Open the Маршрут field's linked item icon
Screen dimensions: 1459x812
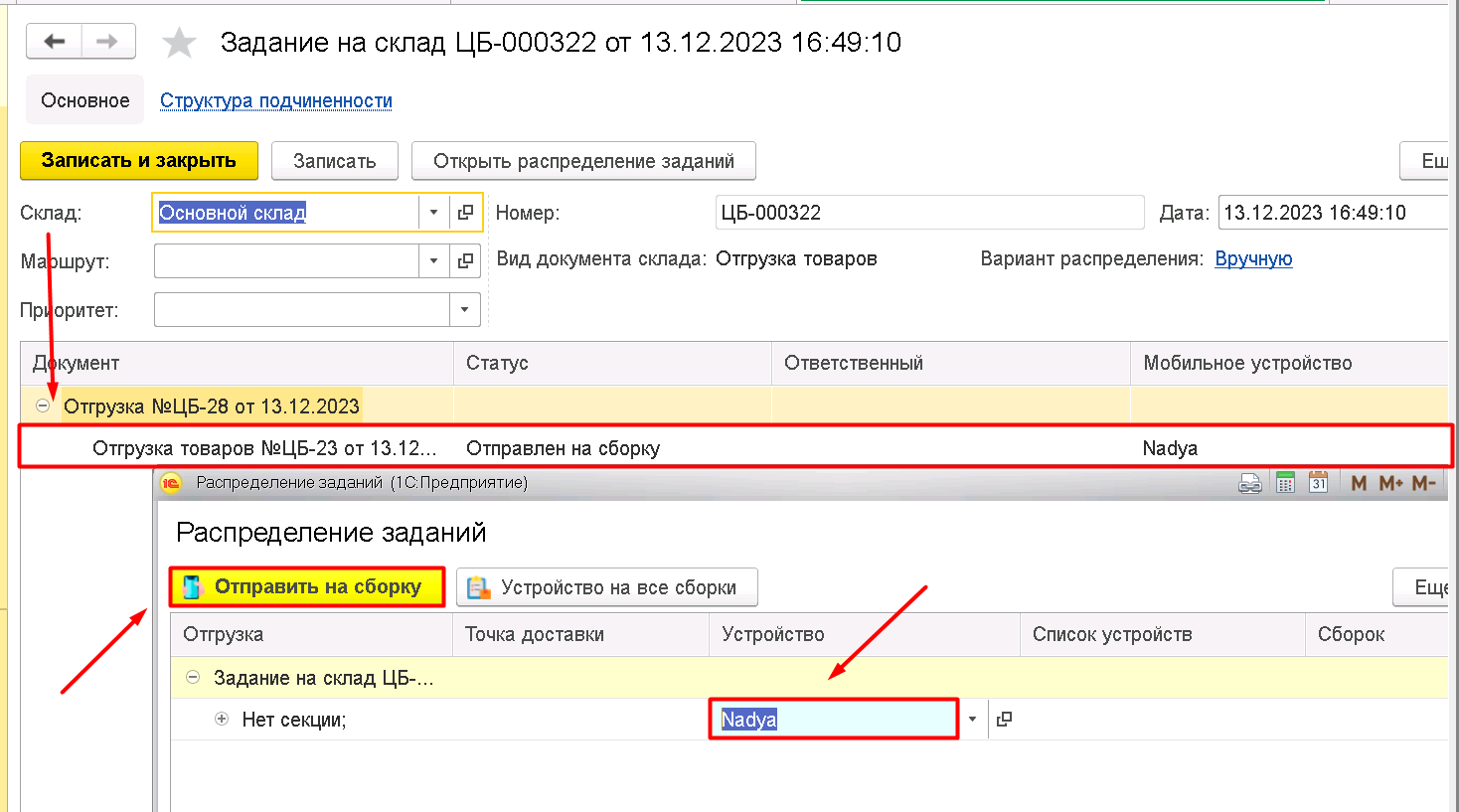[465, 261]
